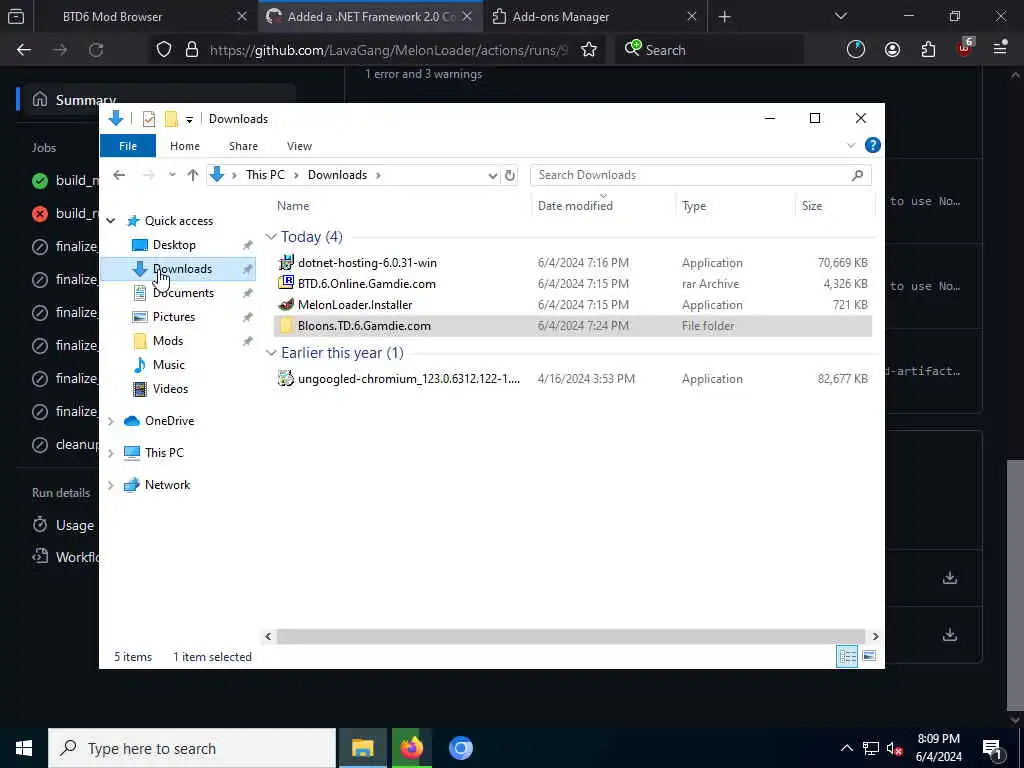Switch to BTD6 Mod Browser tab
The image size is (1024, 768).
(x=112, y=17)
